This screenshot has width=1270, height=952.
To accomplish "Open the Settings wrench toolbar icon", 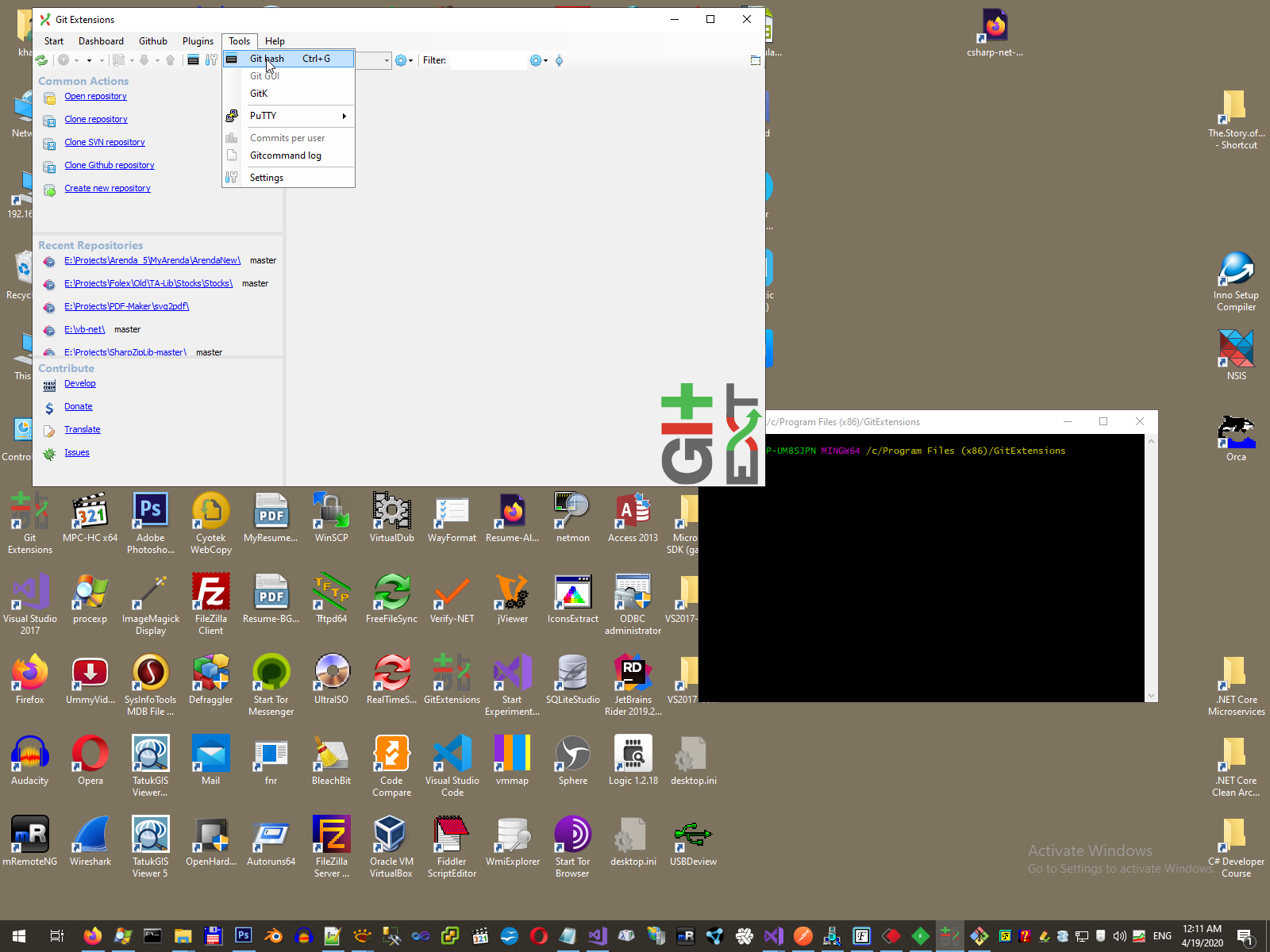I will (x=211, y=60).
